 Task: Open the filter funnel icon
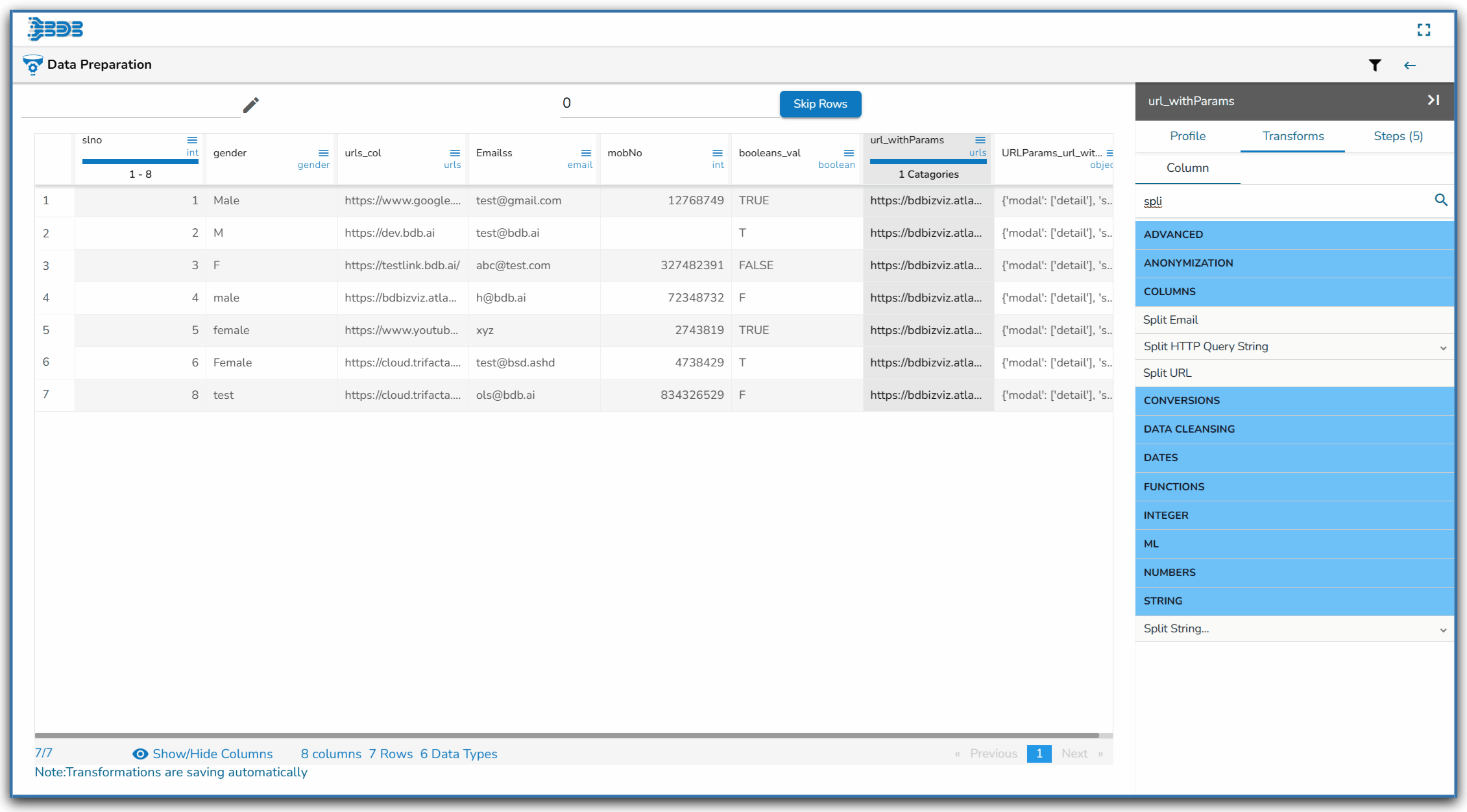(x=1374, y=65)
